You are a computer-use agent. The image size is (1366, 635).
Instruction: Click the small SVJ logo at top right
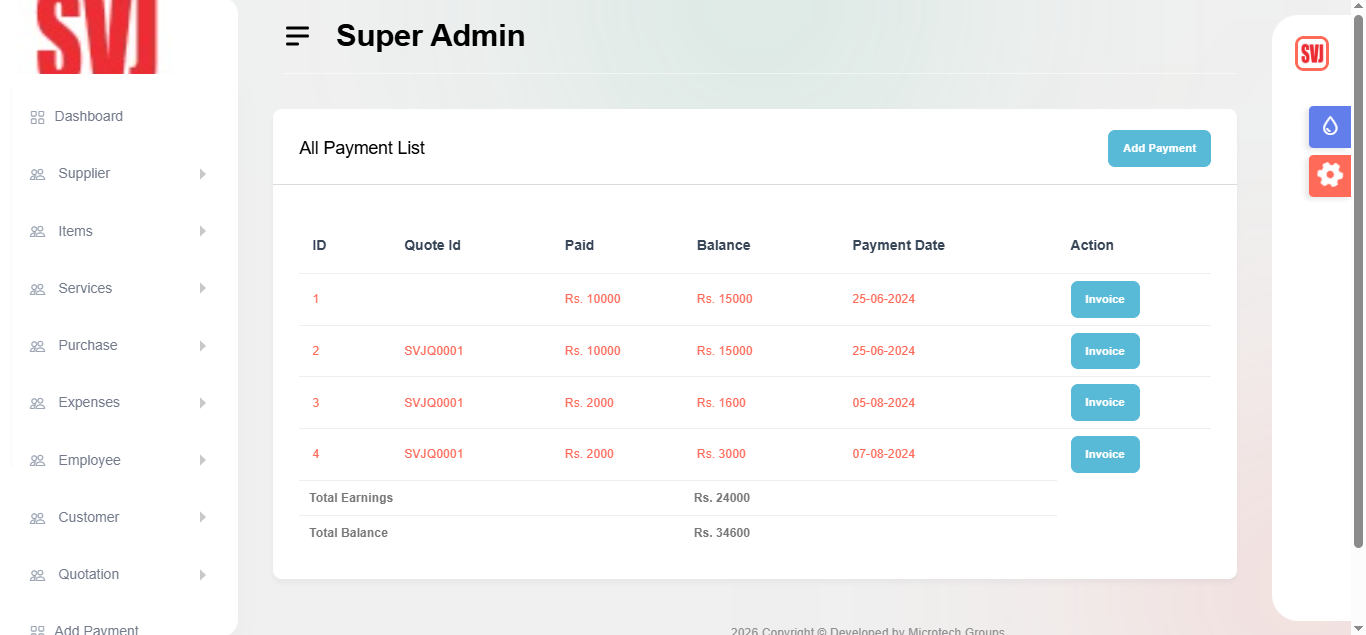coord(1311,53)
